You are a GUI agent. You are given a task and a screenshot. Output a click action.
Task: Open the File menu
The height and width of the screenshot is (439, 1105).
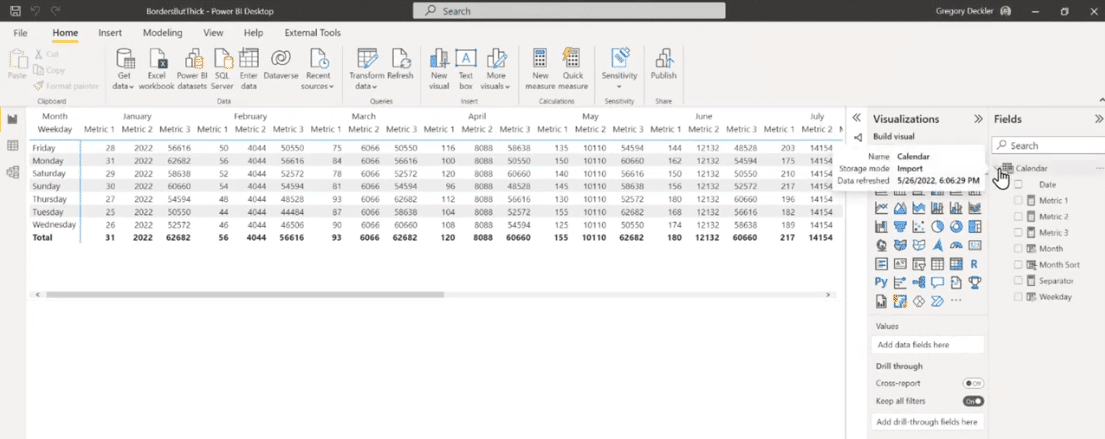coord(20,32)
